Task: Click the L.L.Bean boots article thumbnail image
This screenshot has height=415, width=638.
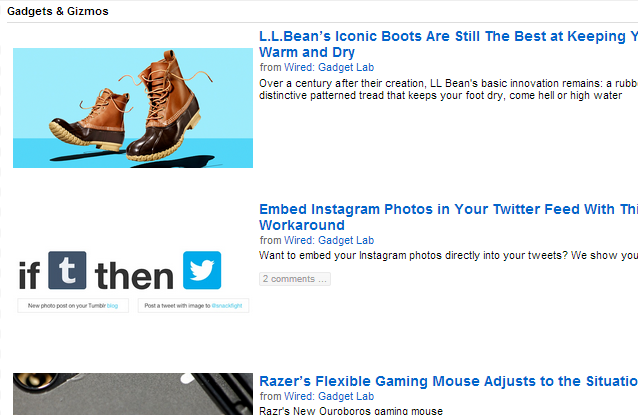Action: [x=133, y=108]
